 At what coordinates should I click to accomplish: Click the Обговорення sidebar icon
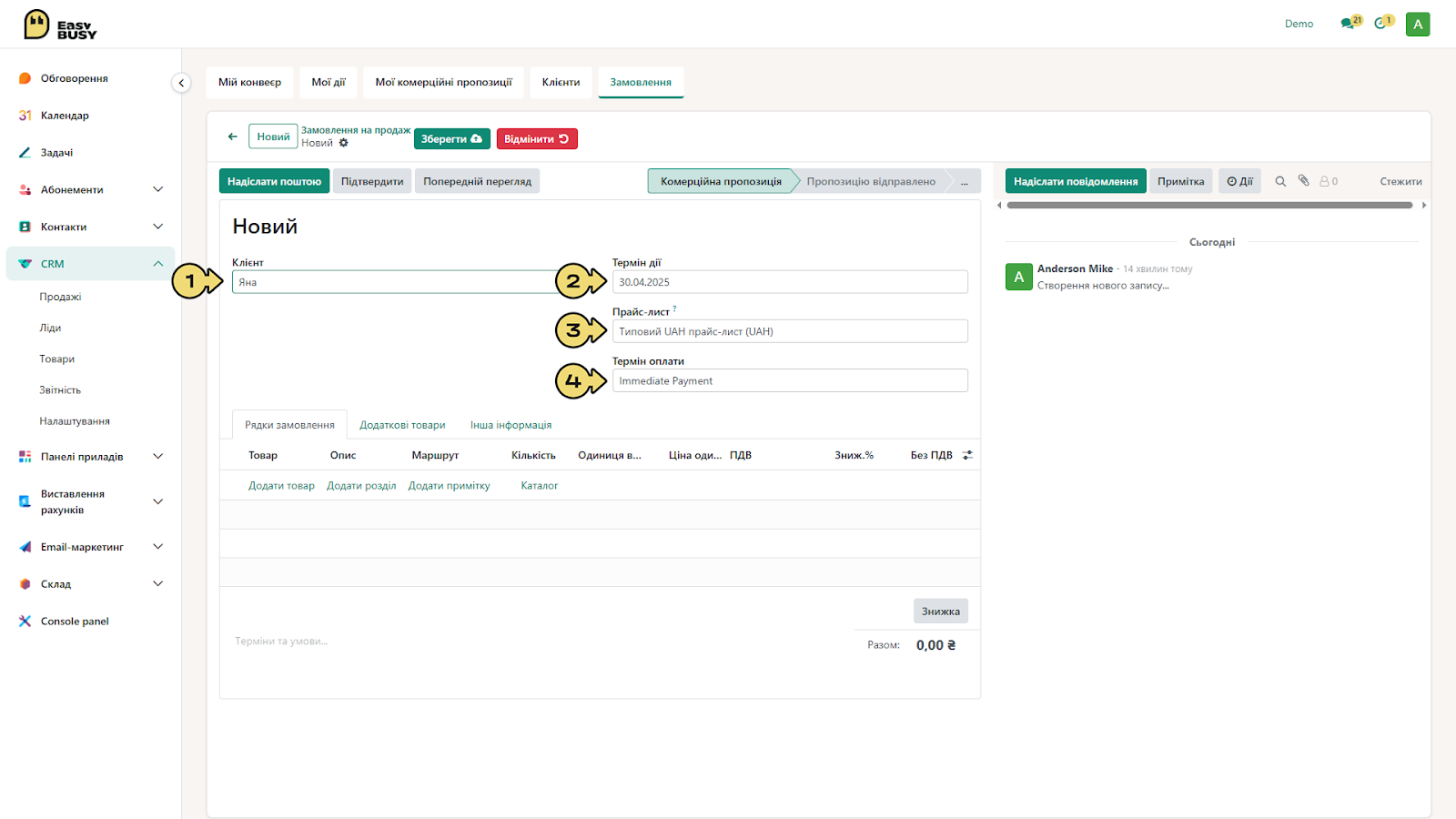tap(25, 78)
